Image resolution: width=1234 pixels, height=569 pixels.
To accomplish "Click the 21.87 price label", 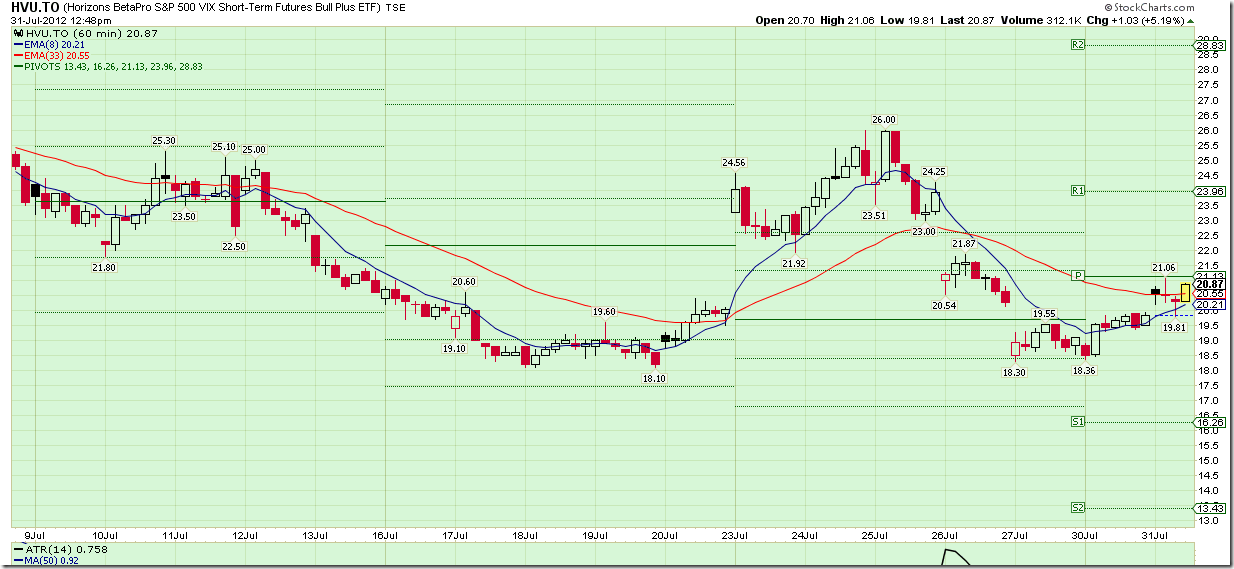I will (964, 243).
